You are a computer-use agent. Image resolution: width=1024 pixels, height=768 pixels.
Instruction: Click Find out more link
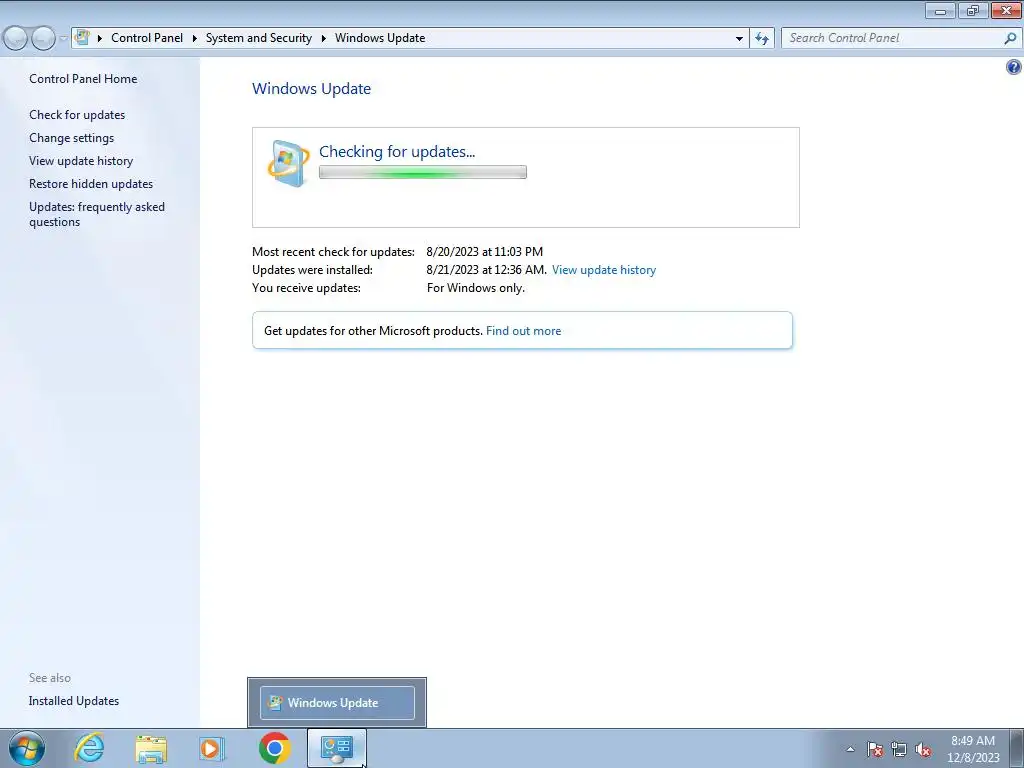[523, 330]
